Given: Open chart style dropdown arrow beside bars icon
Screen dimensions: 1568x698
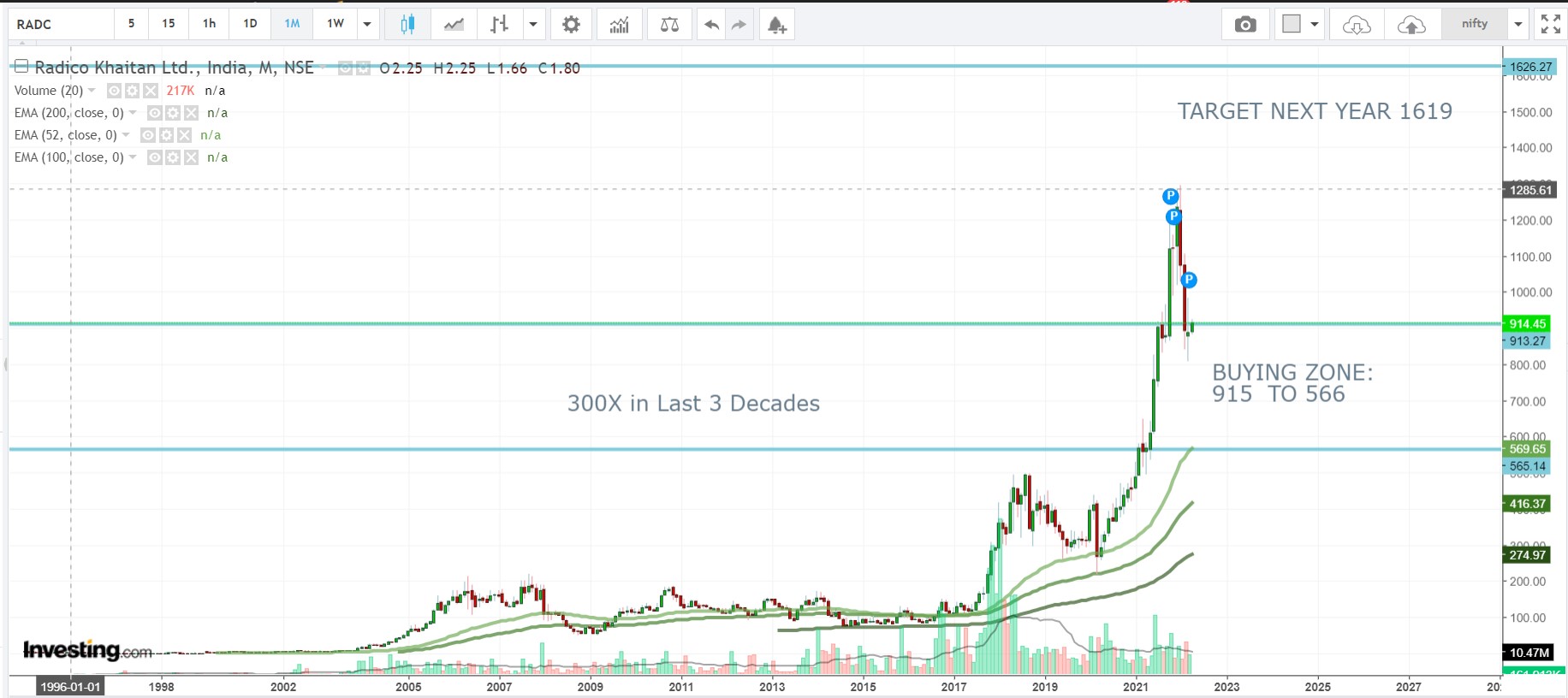Looking at the screenshot, I should coord(532,24).
